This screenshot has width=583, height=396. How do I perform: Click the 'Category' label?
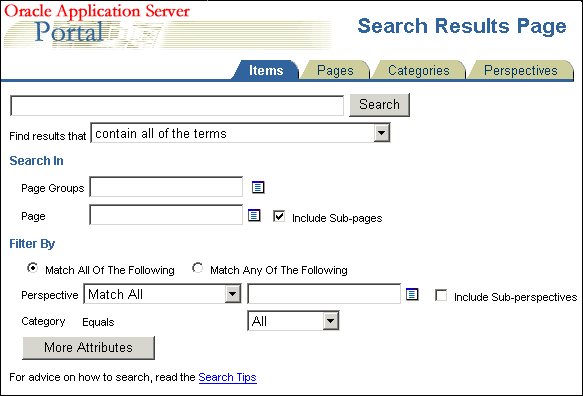[x=43, y=321]
